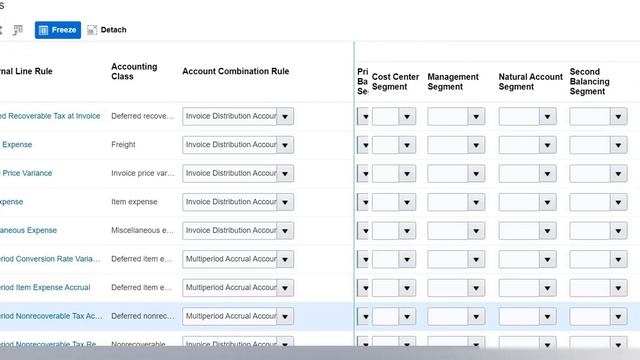
Task: Click the 'Miscellaneous e...' cell
Action: [x=142, y=230]
